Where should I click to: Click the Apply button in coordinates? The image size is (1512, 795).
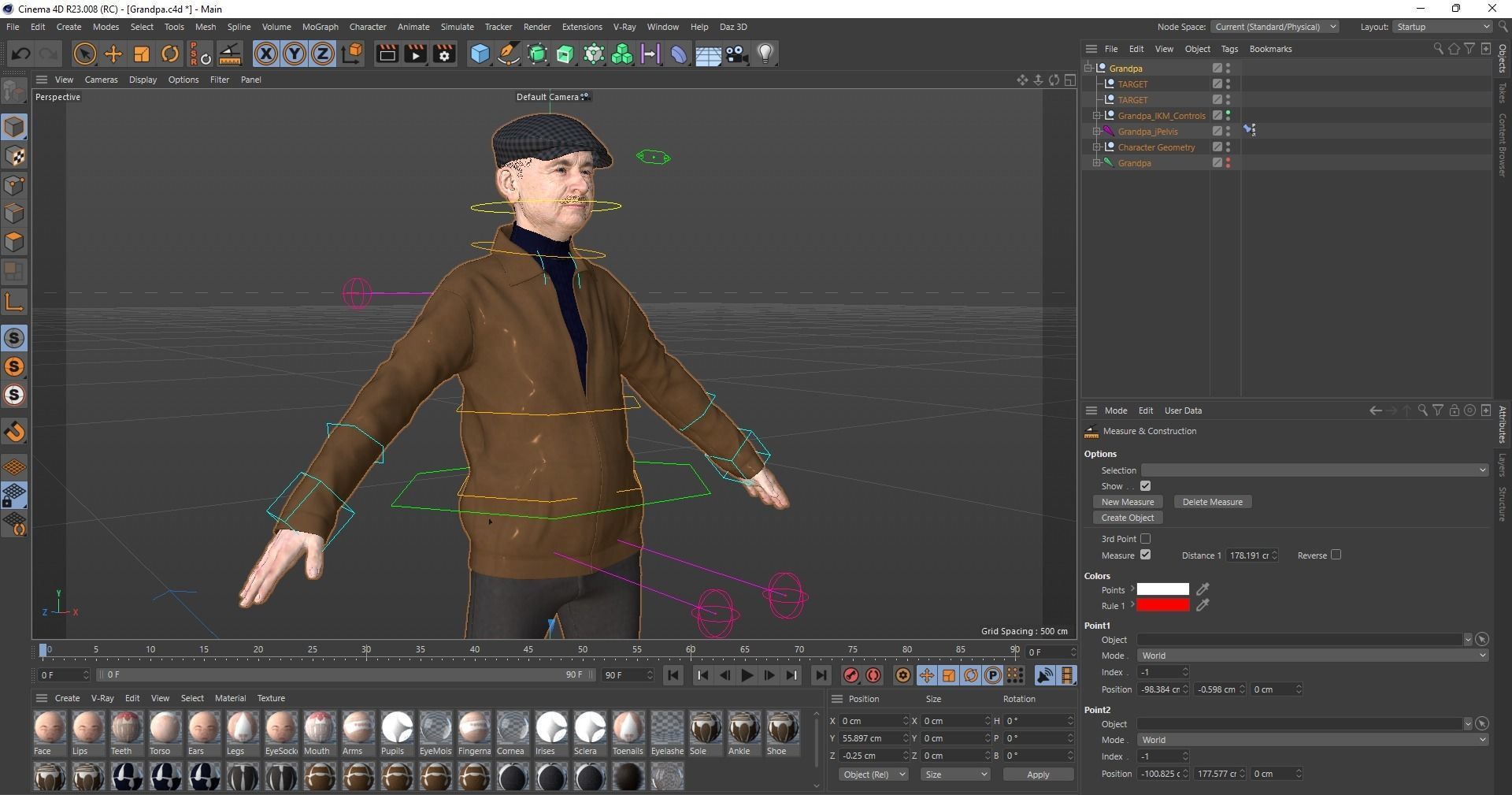click(1037, 775)
